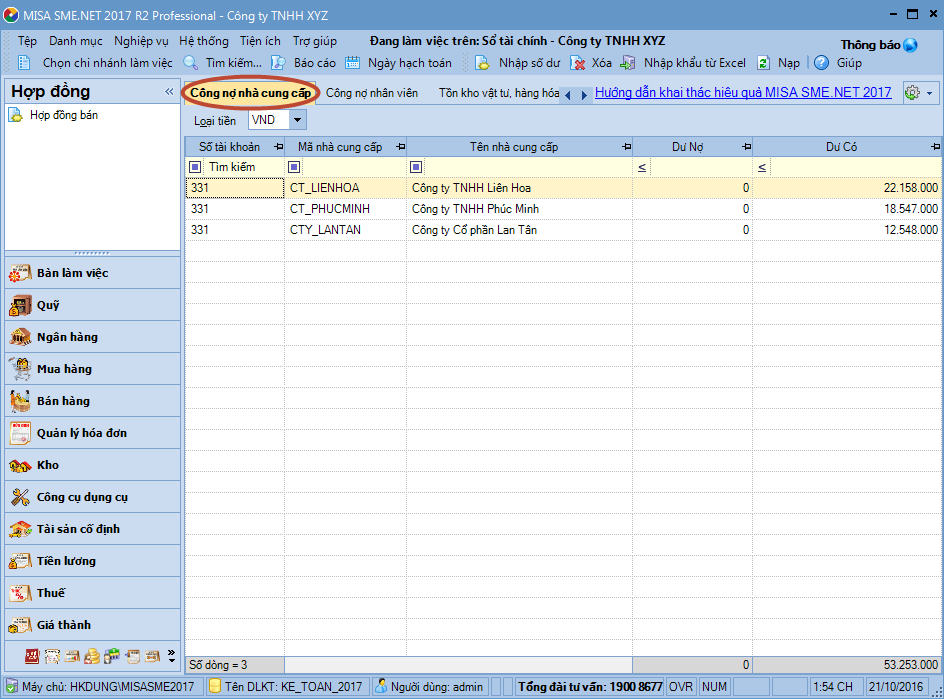Open the Tiền lương module
The image size is (944, 699).
coord(92,561)
